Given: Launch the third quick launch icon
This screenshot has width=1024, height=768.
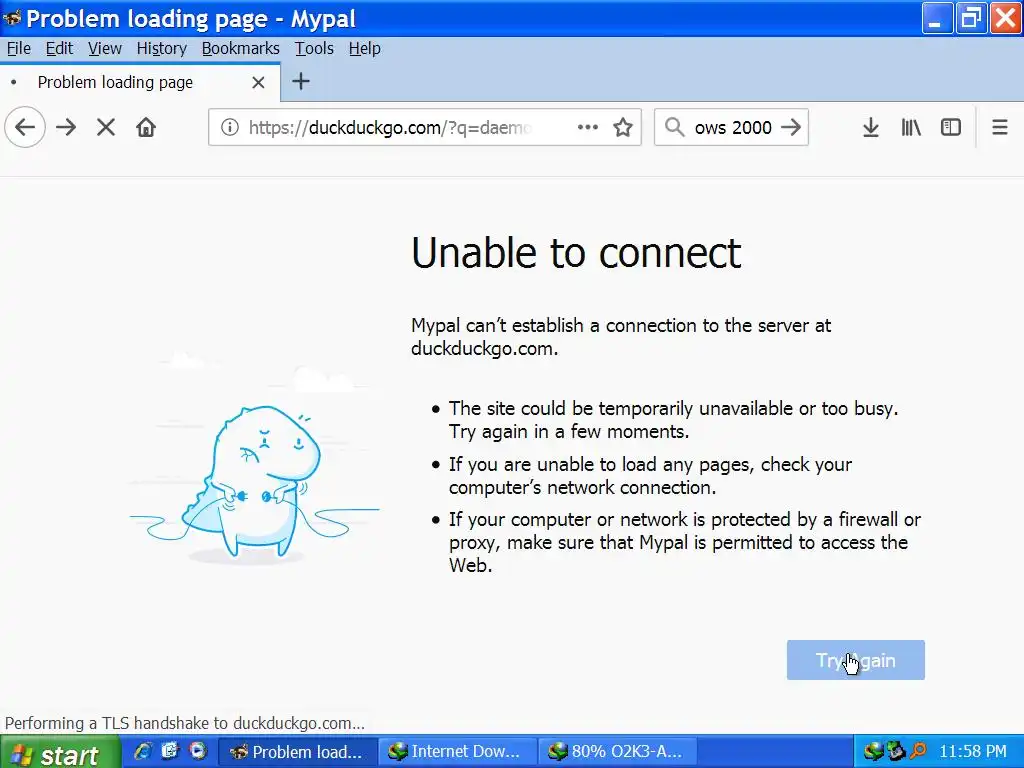Looking at the screenshot, I should pos(198,751).
